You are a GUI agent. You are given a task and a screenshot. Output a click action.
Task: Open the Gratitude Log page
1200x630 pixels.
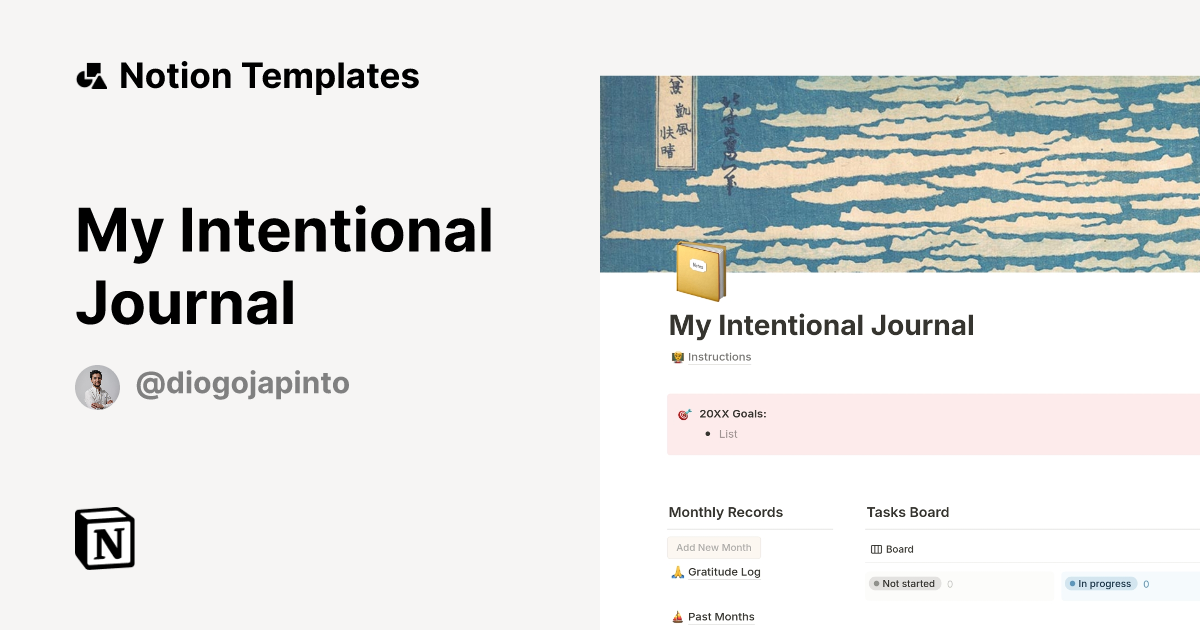click(723, 572)
